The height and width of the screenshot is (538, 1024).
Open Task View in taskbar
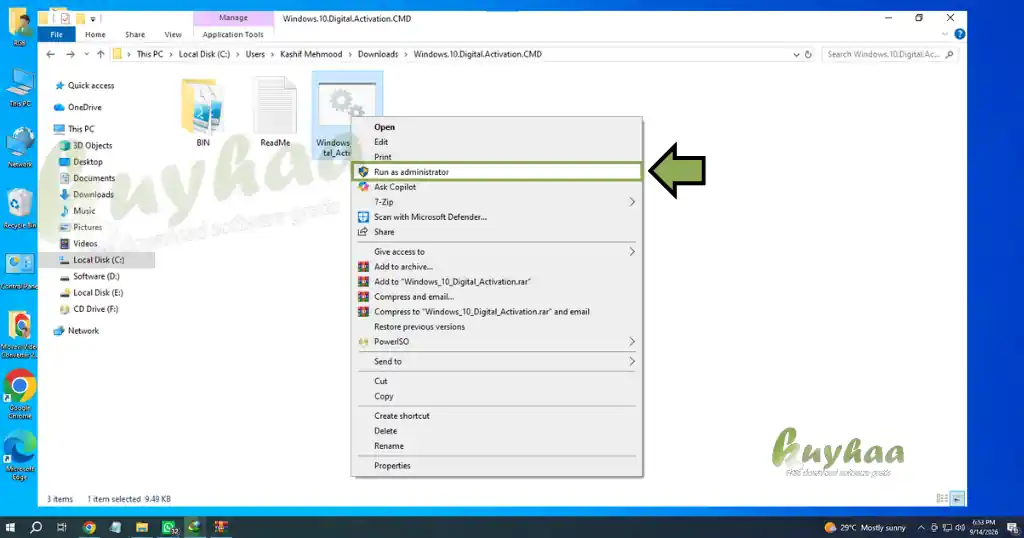tap(61, 527)
